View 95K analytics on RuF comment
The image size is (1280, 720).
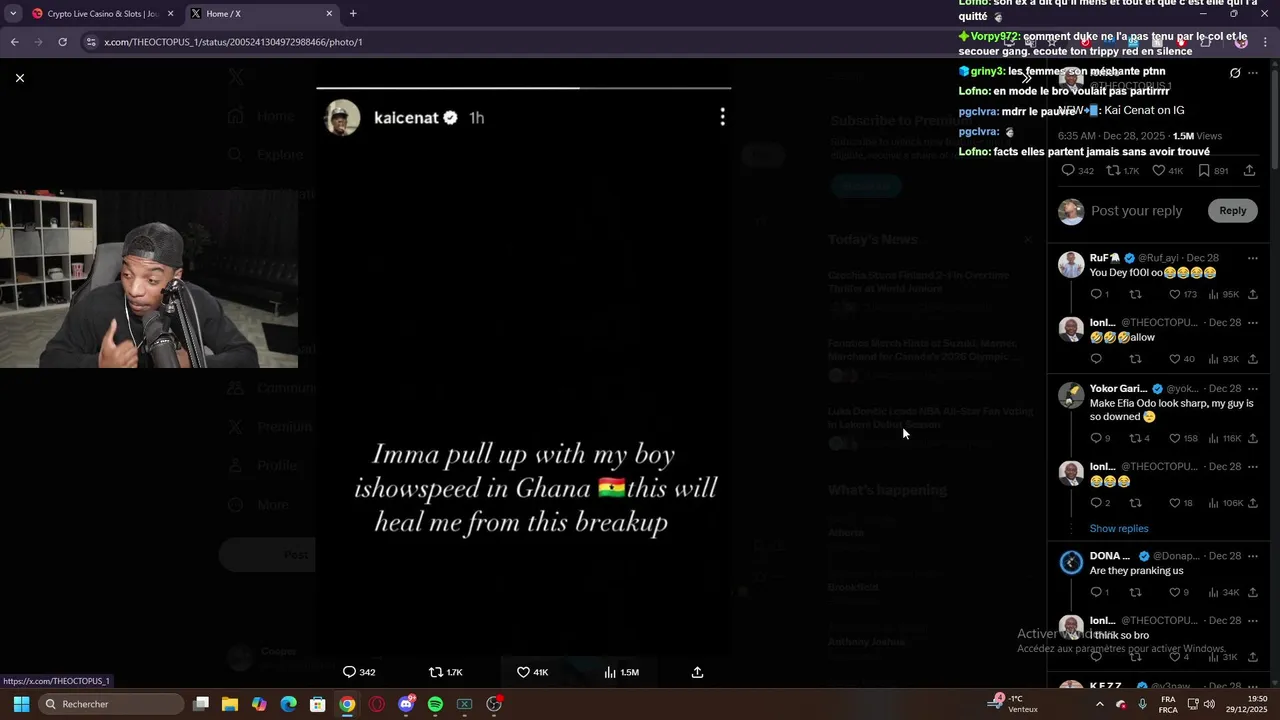pos(1223,294)
